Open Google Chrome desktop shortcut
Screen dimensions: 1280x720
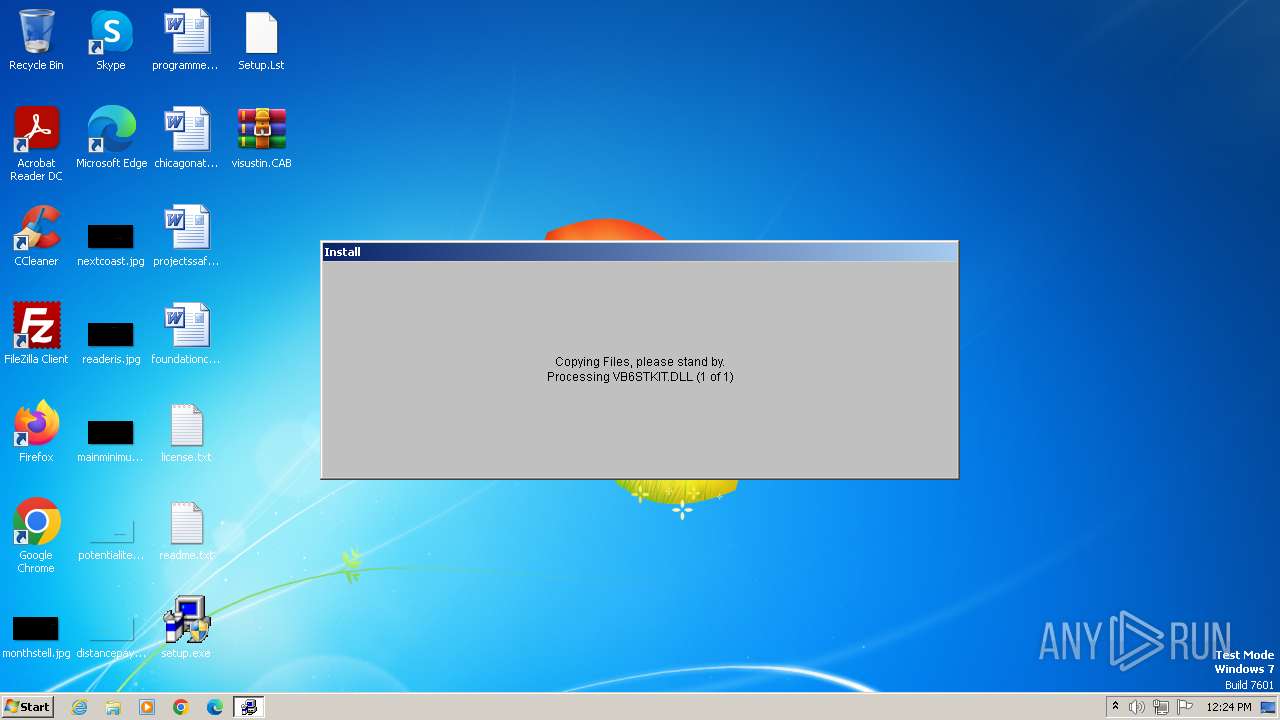(36, 536)
